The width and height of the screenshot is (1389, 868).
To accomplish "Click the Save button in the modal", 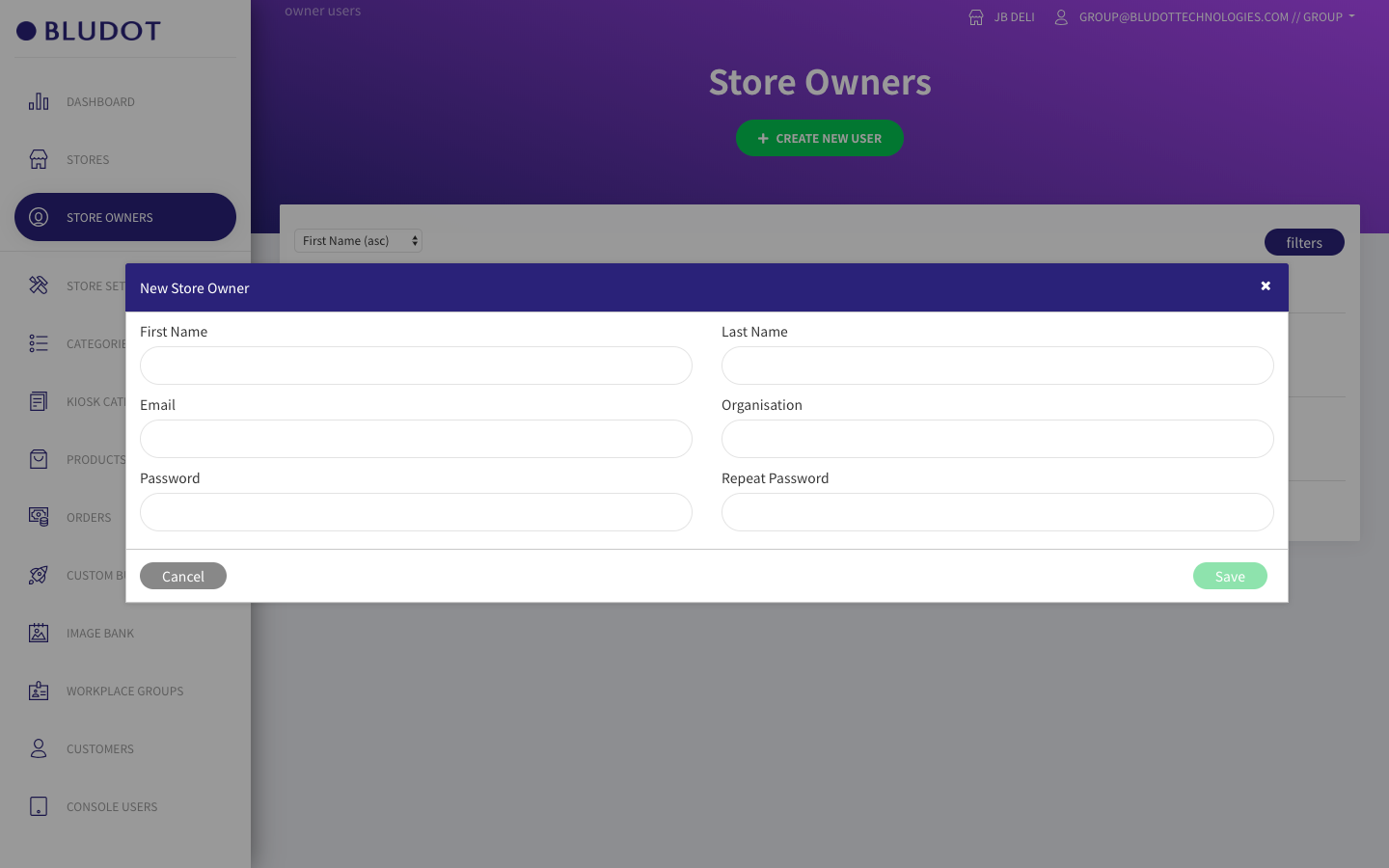I will click(x=1230, y=576).
